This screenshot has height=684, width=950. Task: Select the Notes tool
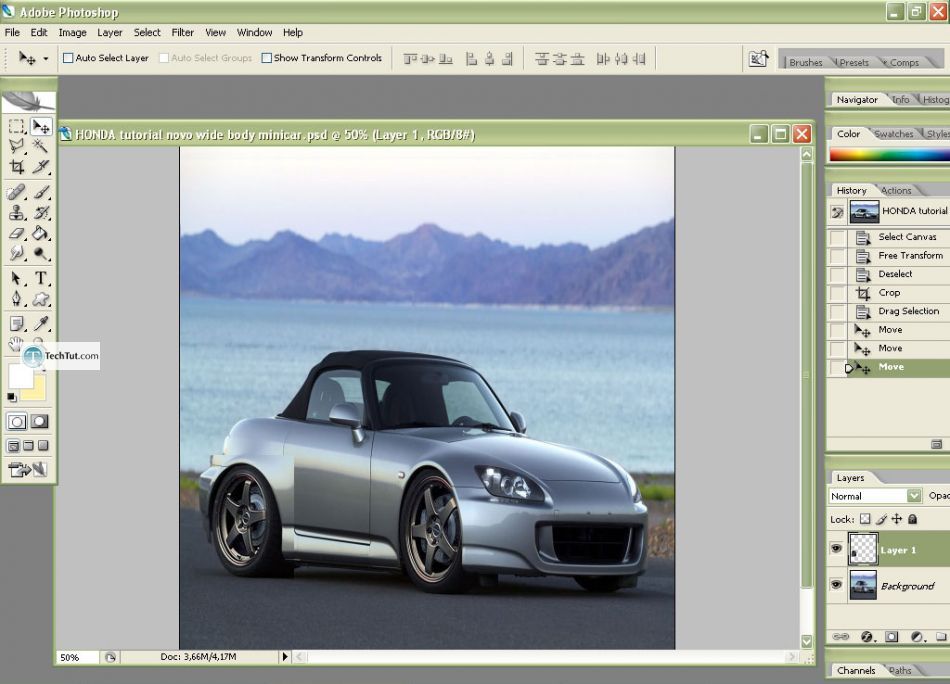[x=16, y=324]
